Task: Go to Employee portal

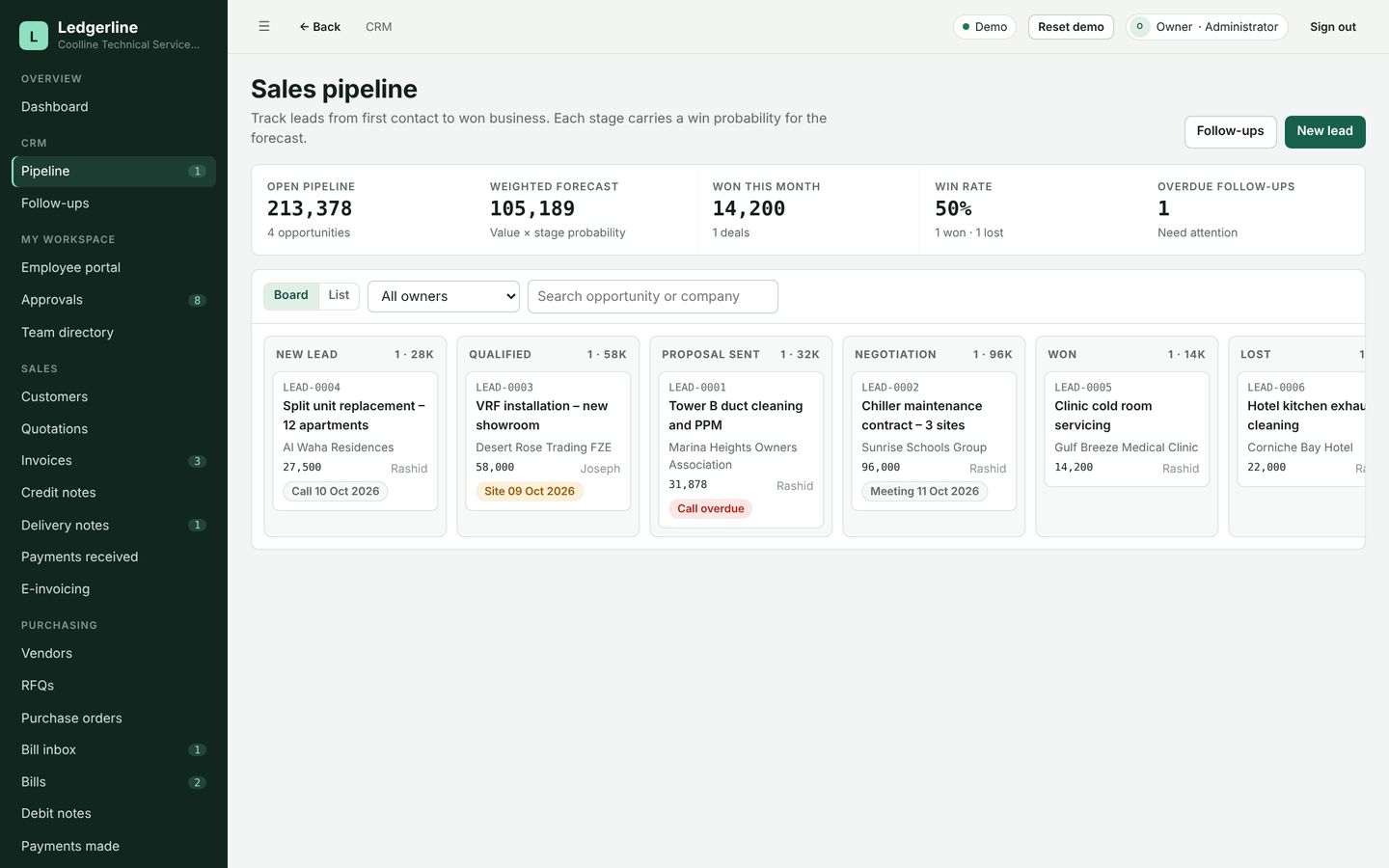Action: [x=114, y=268]
